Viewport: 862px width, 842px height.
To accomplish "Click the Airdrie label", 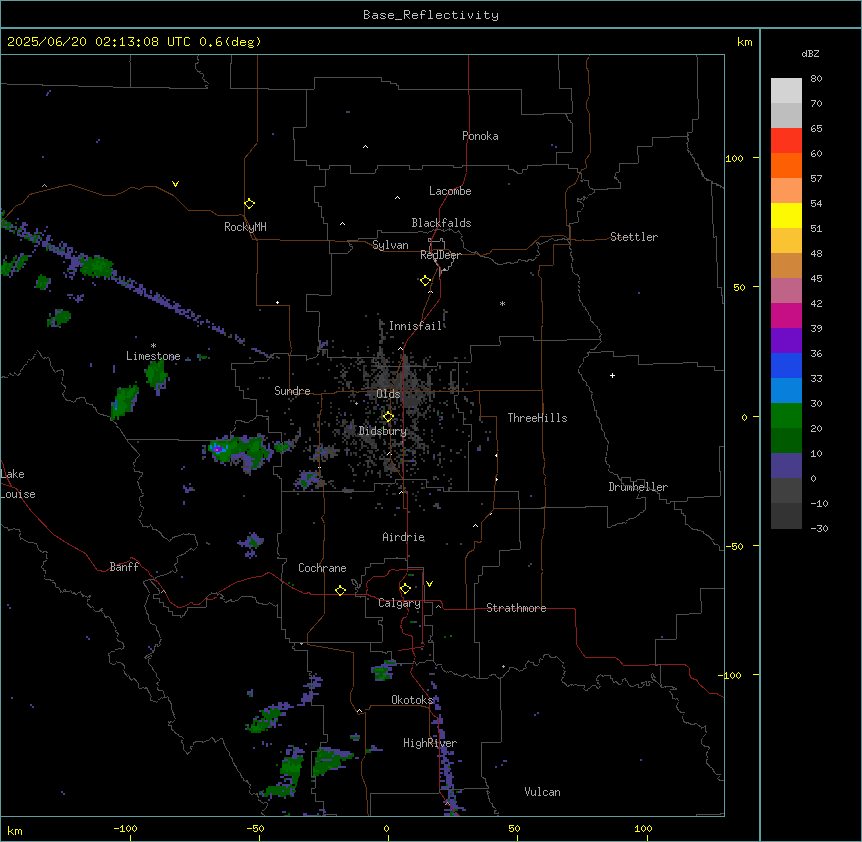I will (x=403, y=537).
